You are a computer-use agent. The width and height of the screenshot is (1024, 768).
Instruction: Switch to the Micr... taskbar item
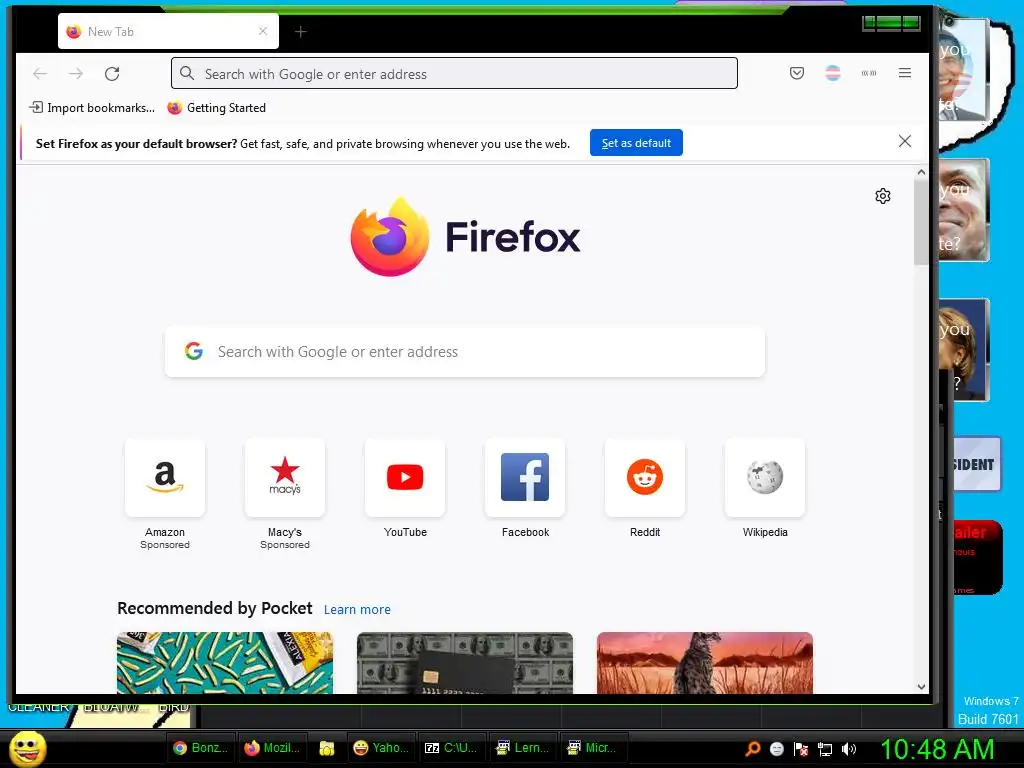(594, 748)
